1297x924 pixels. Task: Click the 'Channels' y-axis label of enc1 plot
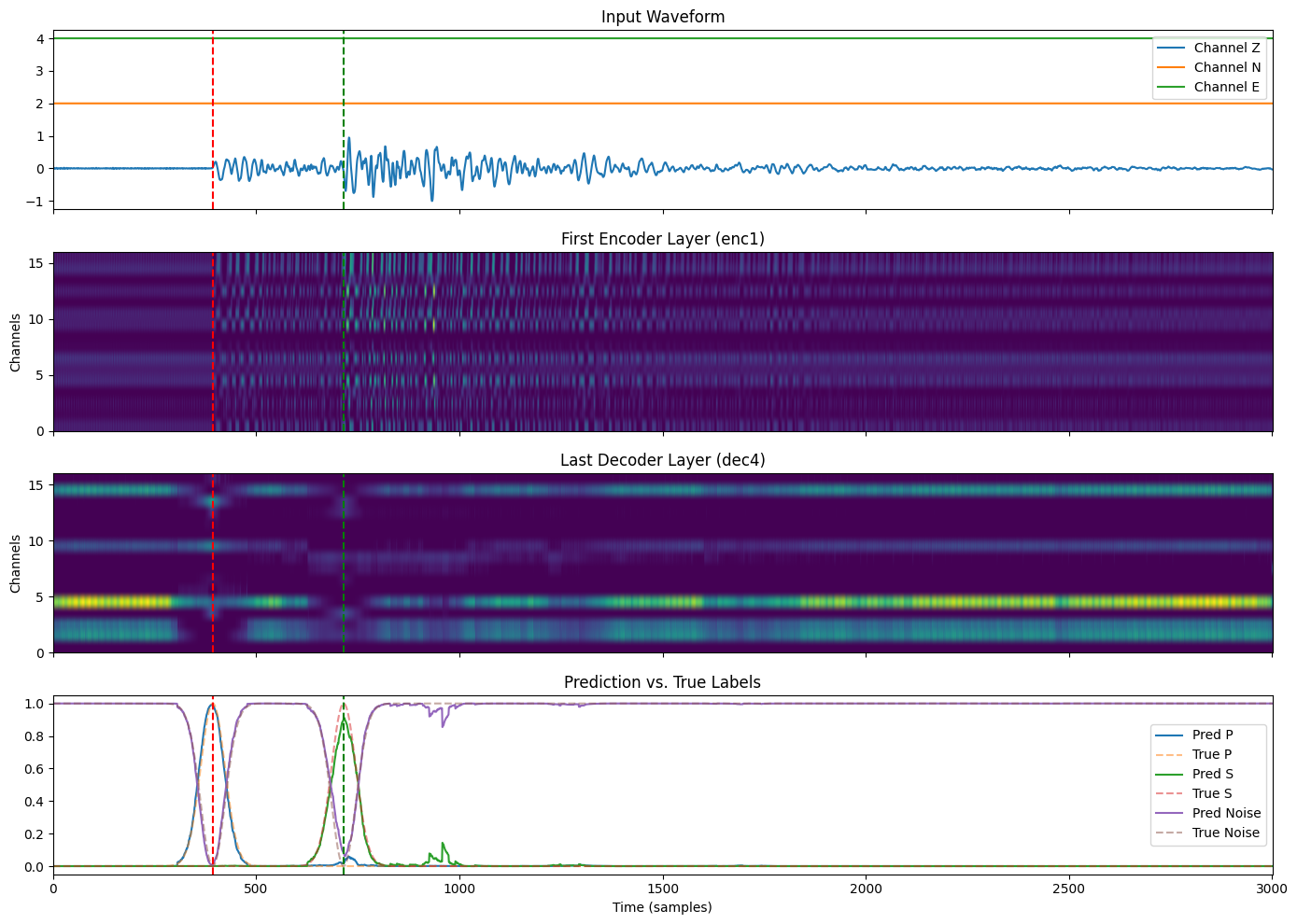(16, 342)
